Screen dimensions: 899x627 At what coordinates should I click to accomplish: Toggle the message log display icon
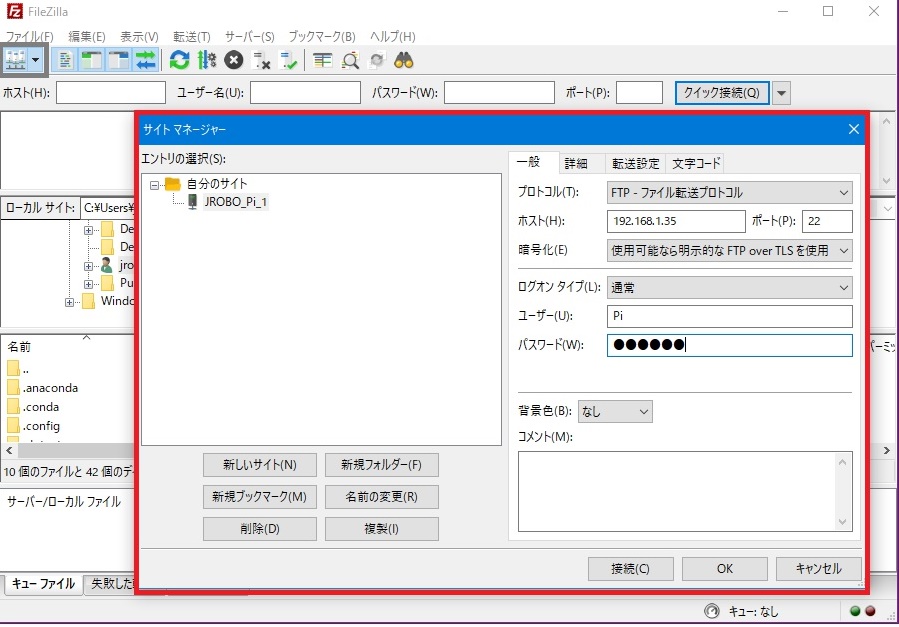pyautogui.click(x=65, y=60)
